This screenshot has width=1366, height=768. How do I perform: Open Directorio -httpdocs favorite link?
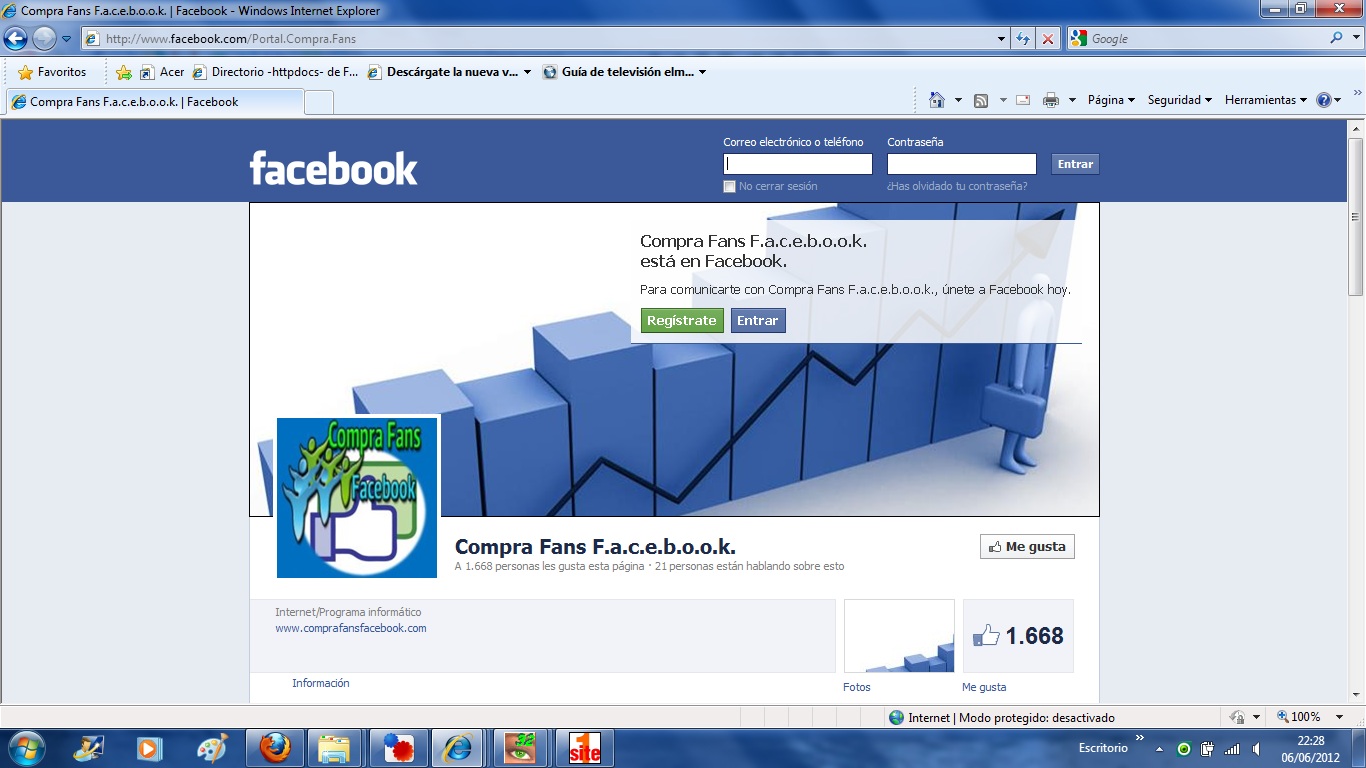click(275, 72)
